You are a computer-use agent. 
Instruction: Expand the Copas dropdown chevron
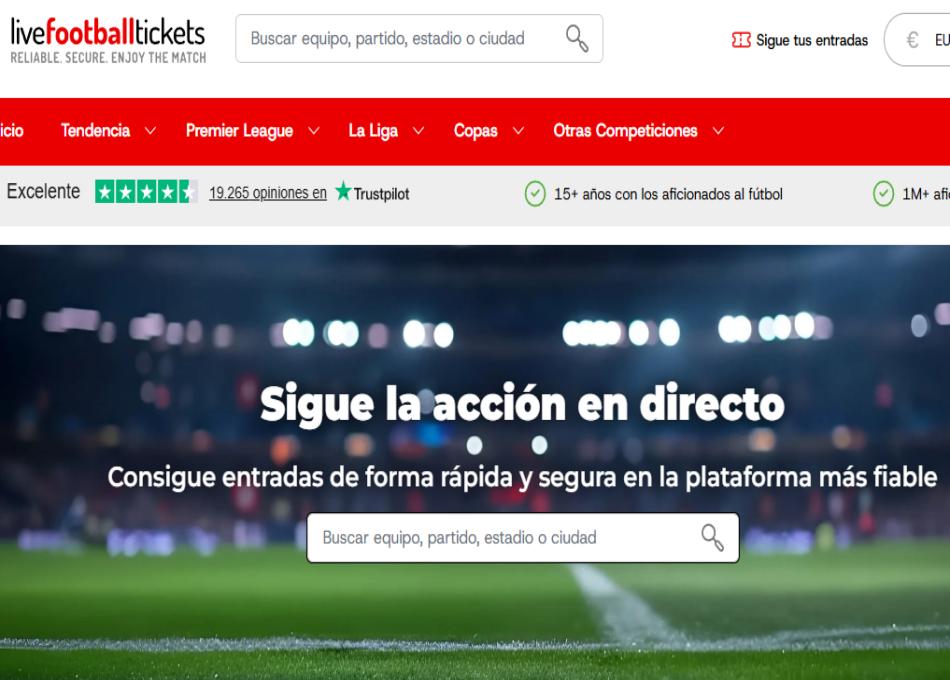tap(518, 131)
